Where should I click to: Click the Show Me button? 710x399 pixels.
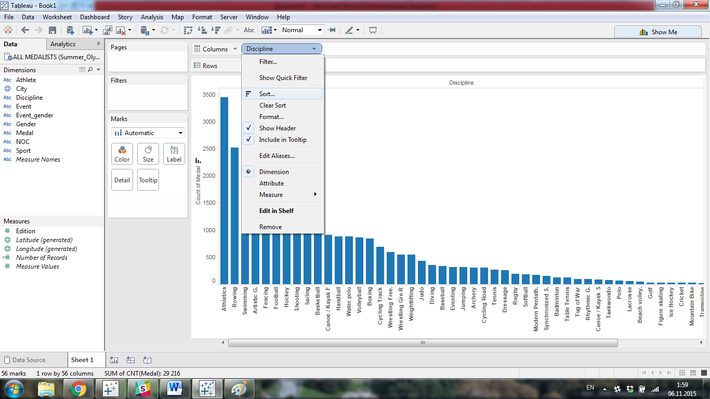pos(658,32)
